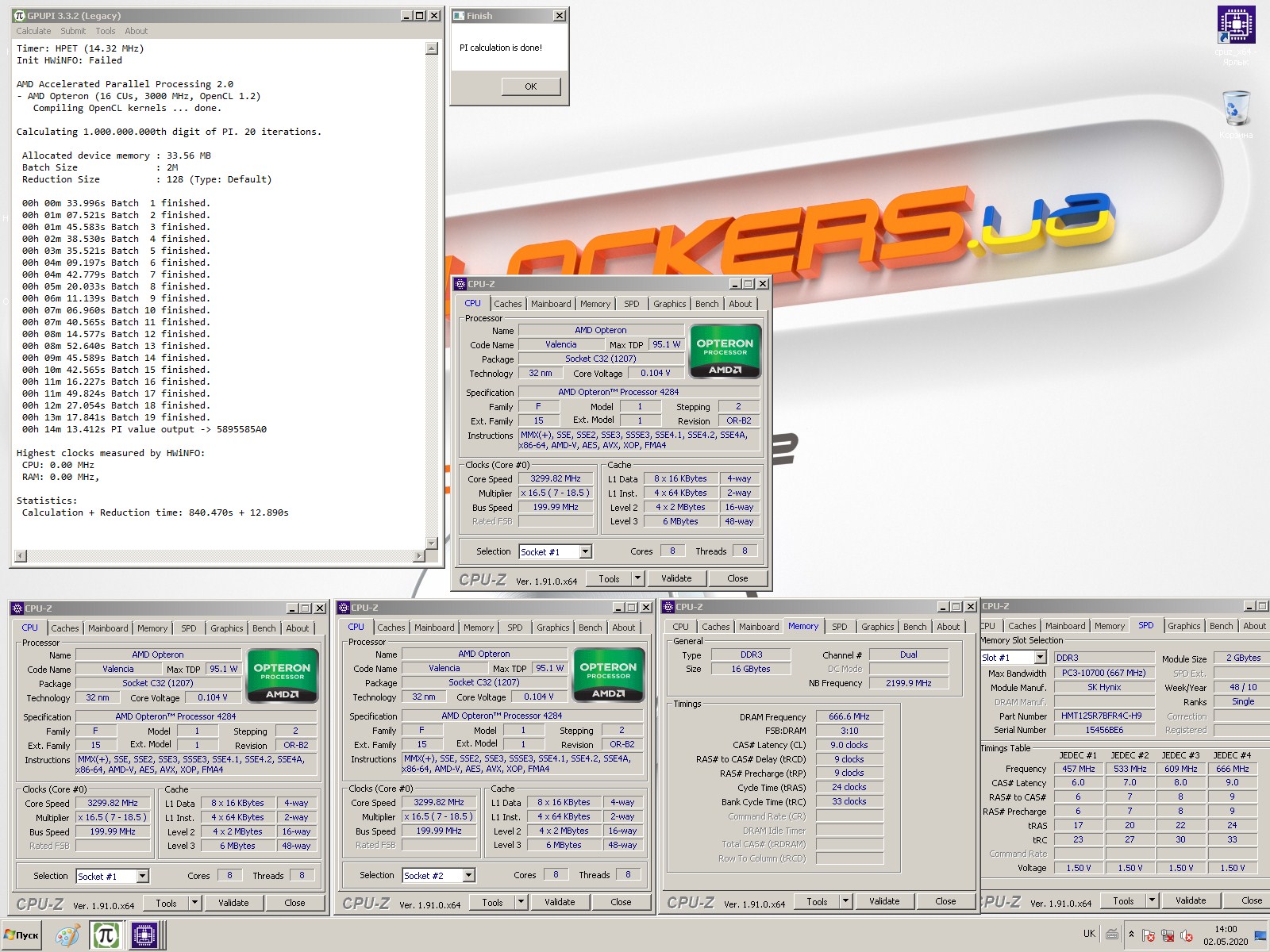
Task: Click the Module Size 2 GBytes value
Action: (1243, 658)
